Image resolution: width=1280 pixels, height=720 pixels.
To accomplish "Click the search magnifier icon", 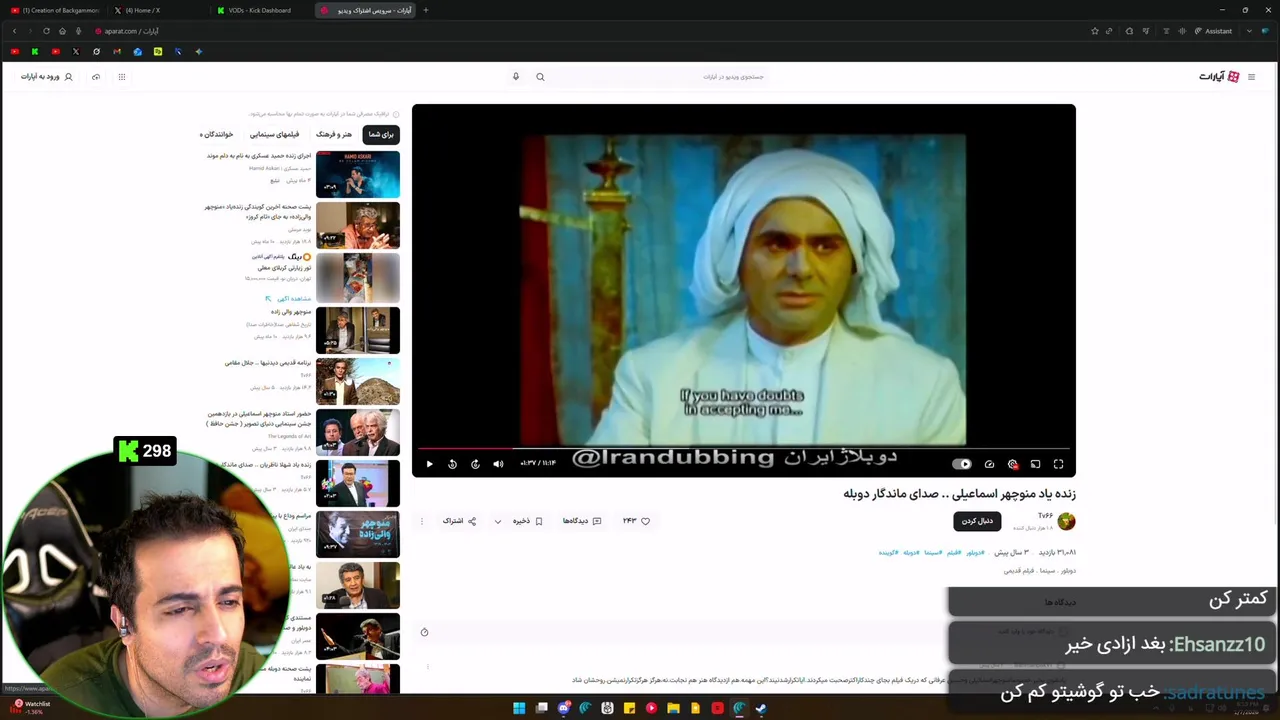I will (540, 76).
